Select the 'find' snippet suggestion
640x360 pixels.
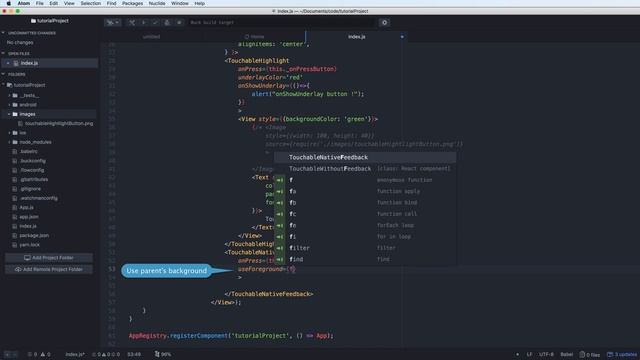click(365, 259)
